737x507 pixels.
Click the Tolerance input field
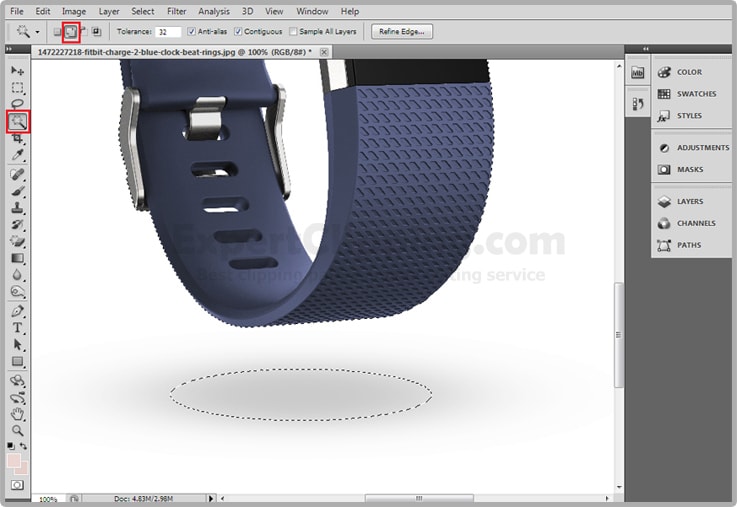click(167, 32)
